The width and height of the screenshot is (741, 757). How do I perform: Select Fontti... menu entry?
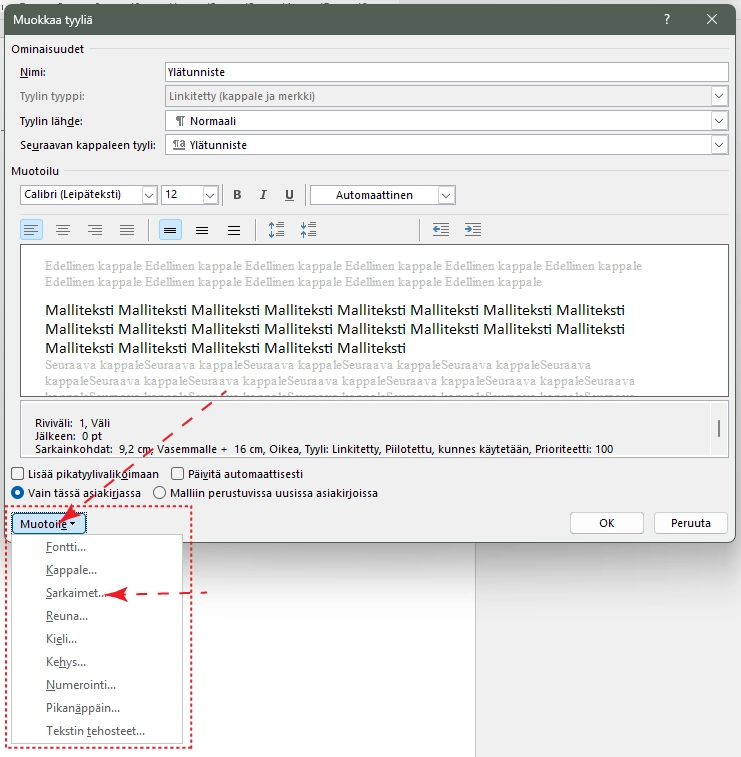[66, 548]
